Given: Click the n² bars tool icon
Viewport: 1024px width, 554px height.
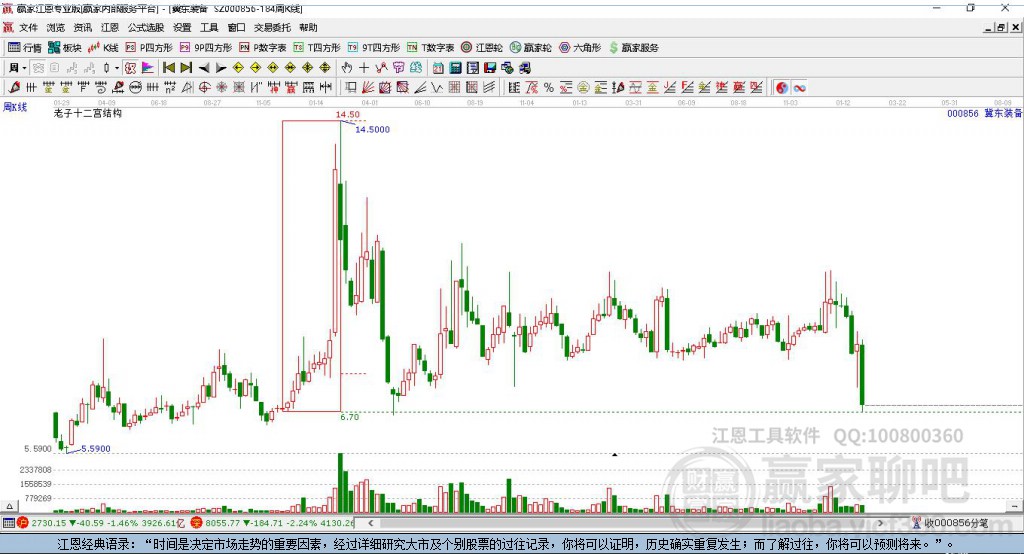Looking at the screenshot, I should coord(170,88).
